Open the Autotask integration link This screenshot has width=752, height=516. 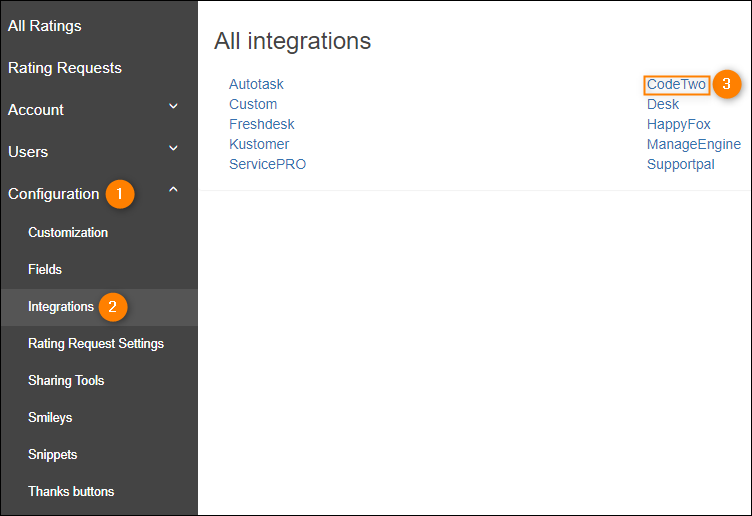pos(256,84)
